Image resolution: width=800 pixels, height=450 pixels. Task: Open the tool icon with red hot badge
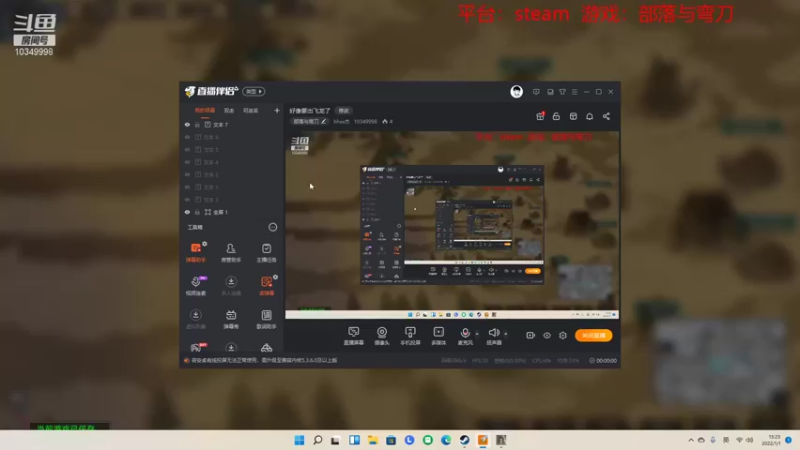(197, 347)
